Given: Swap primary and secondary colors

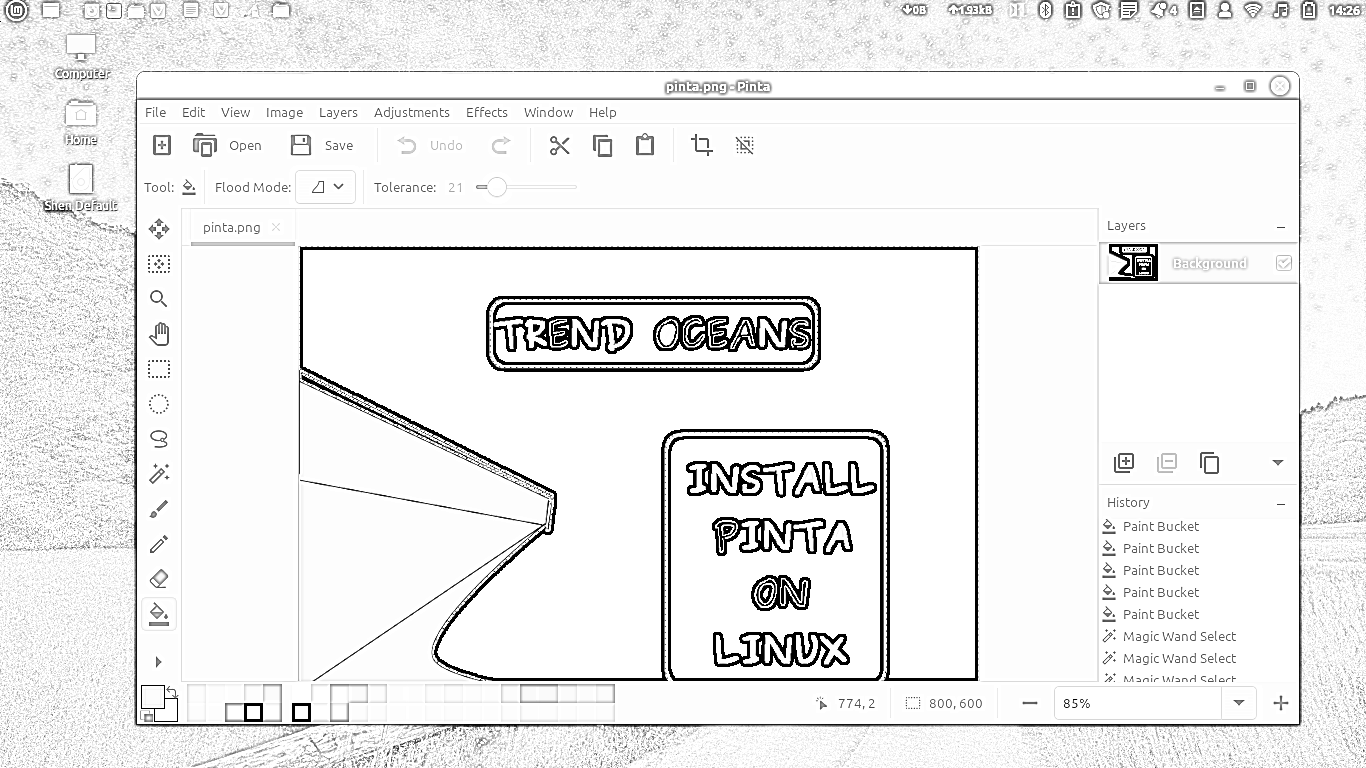Looking at the screenshot, I should (x=172, y=691).
